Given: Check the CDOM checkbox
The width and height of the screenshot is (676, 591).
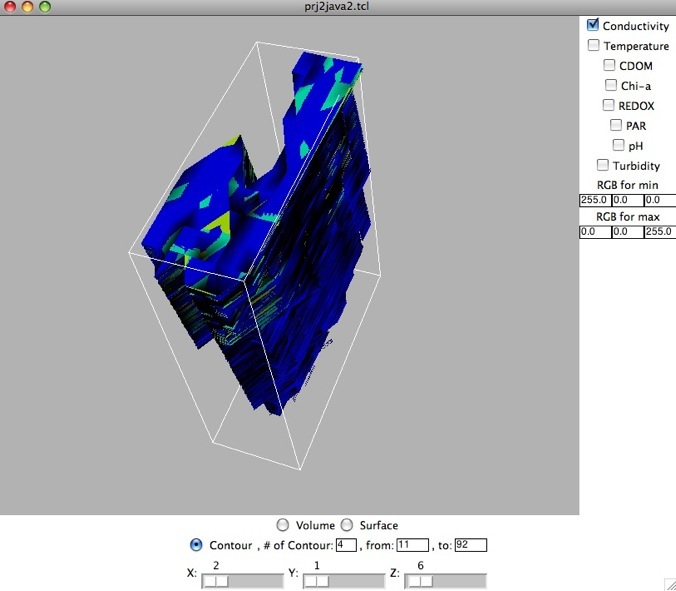Looking at the screenshot, I should 609,65.
